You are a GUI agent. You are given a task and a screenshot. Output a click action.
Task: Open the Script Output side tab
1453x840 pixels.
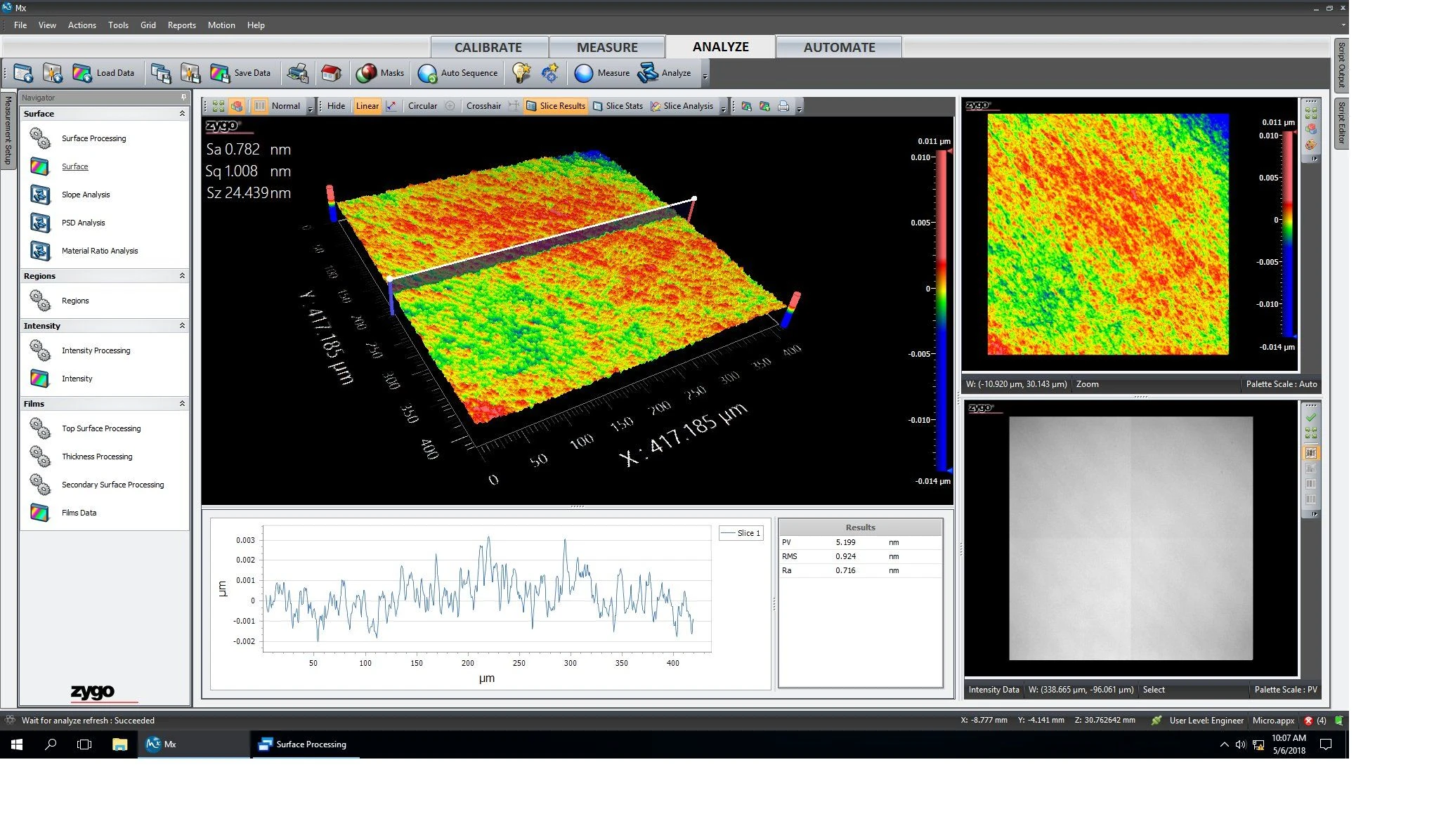point(1341,65)
